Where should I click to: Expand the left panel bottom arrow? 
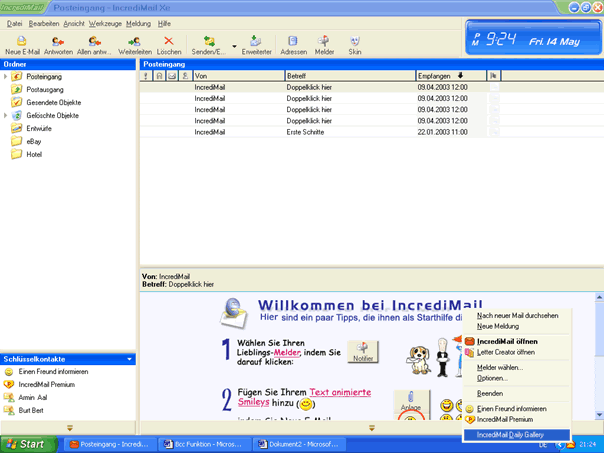point(70,428)
